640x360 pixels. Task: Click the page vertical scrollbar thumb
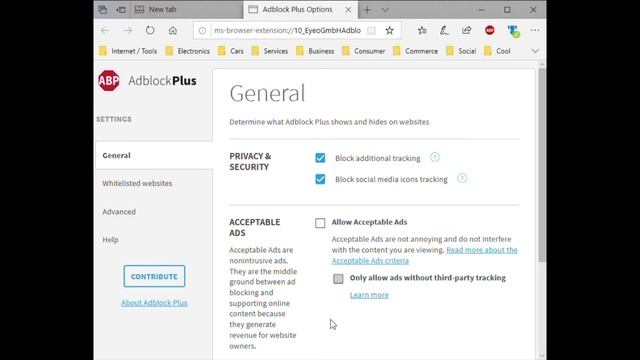click(542, 165)
